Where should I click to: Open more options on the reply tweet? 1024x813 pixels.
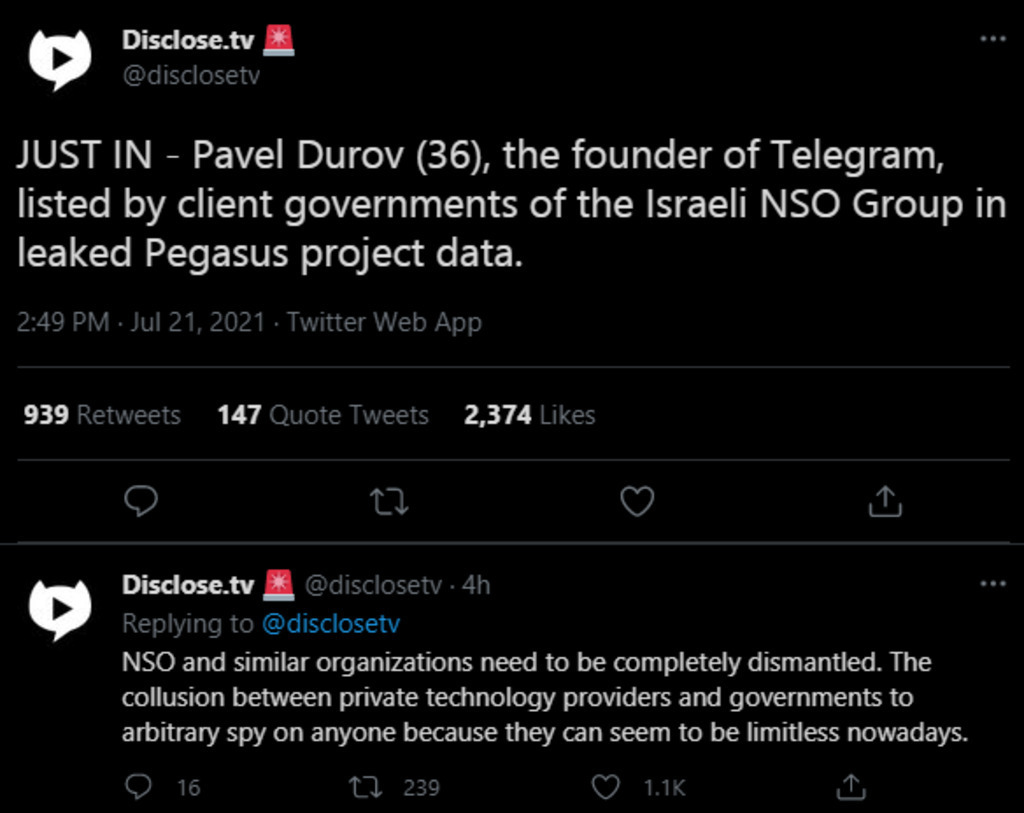[x=992, y=584]
